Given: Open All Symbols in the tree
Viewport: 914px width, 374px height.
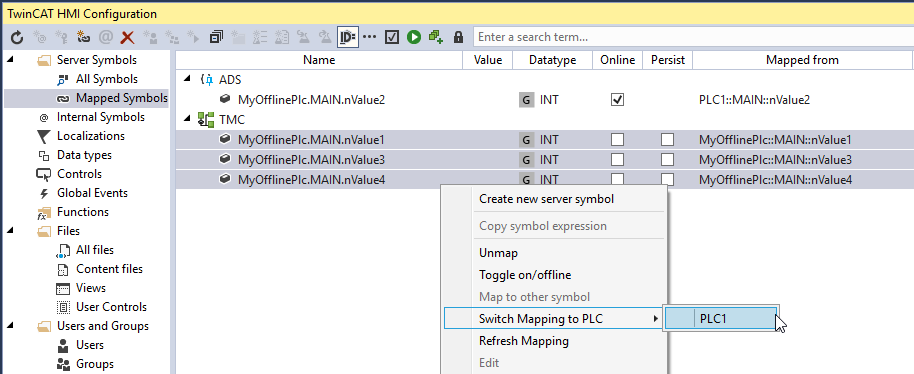Looking at the screenshot, I should point(107,79).
